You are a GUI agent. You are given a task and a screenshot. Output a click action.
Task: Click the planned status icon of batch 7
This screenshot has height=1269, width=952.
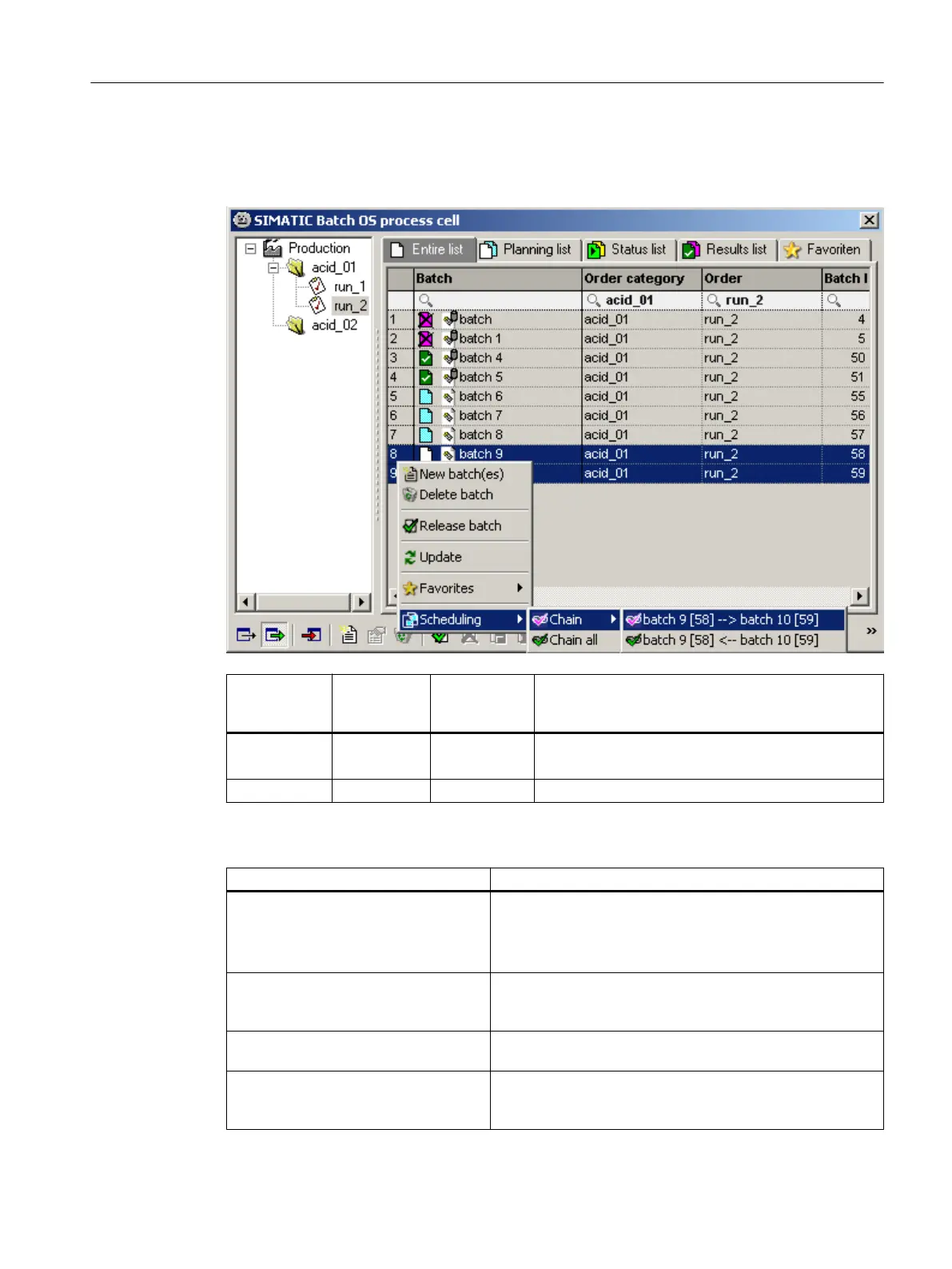coord(425,416)
